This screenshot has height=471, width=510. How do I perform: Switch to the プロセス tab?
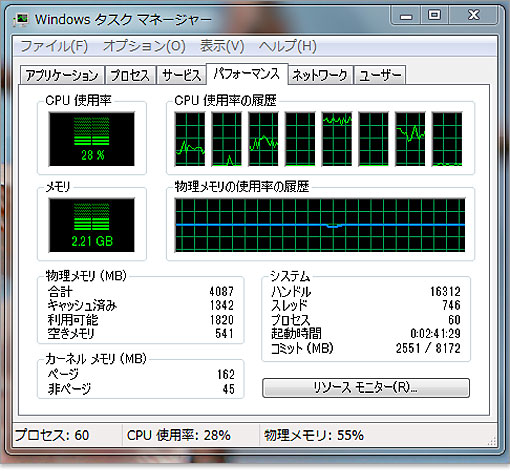130,75
